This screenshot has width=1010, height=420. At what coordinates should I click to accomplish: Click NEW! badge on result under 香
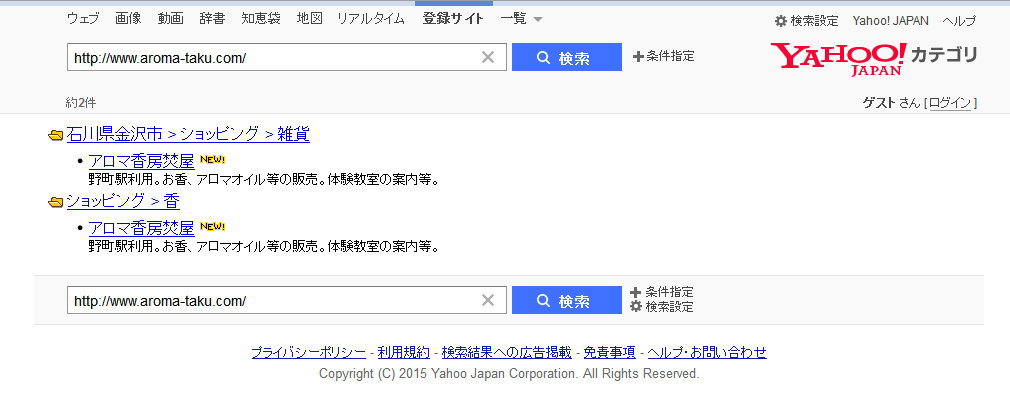pyautogui.click(x=213, y=227)
